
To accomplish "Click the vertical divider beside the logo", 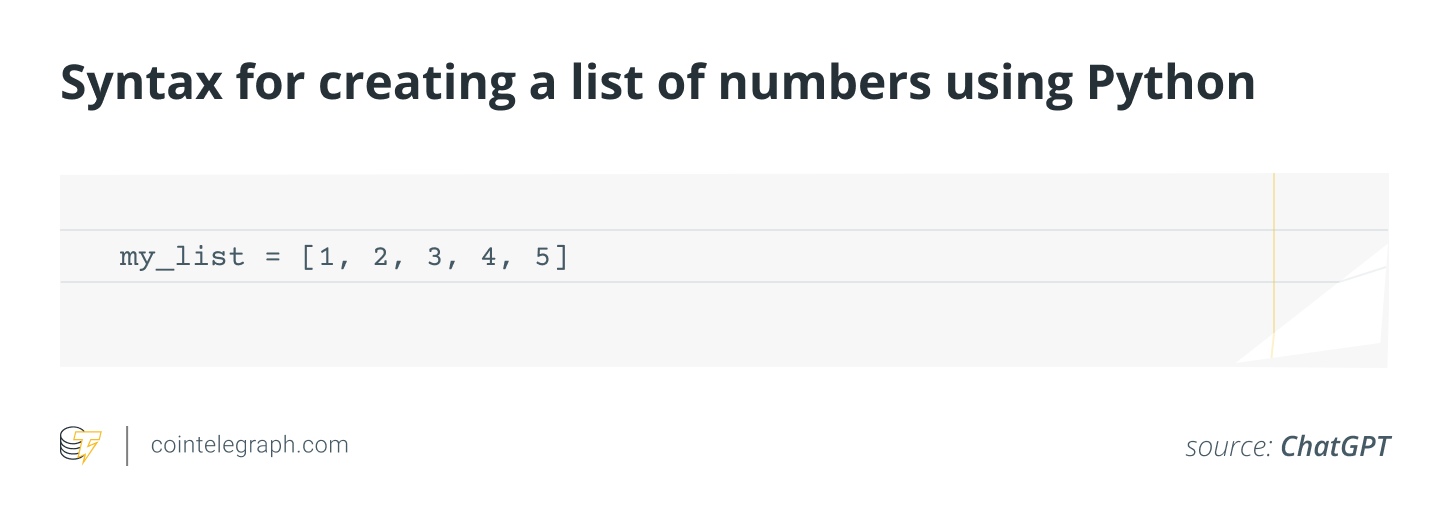I will point(127,446).
